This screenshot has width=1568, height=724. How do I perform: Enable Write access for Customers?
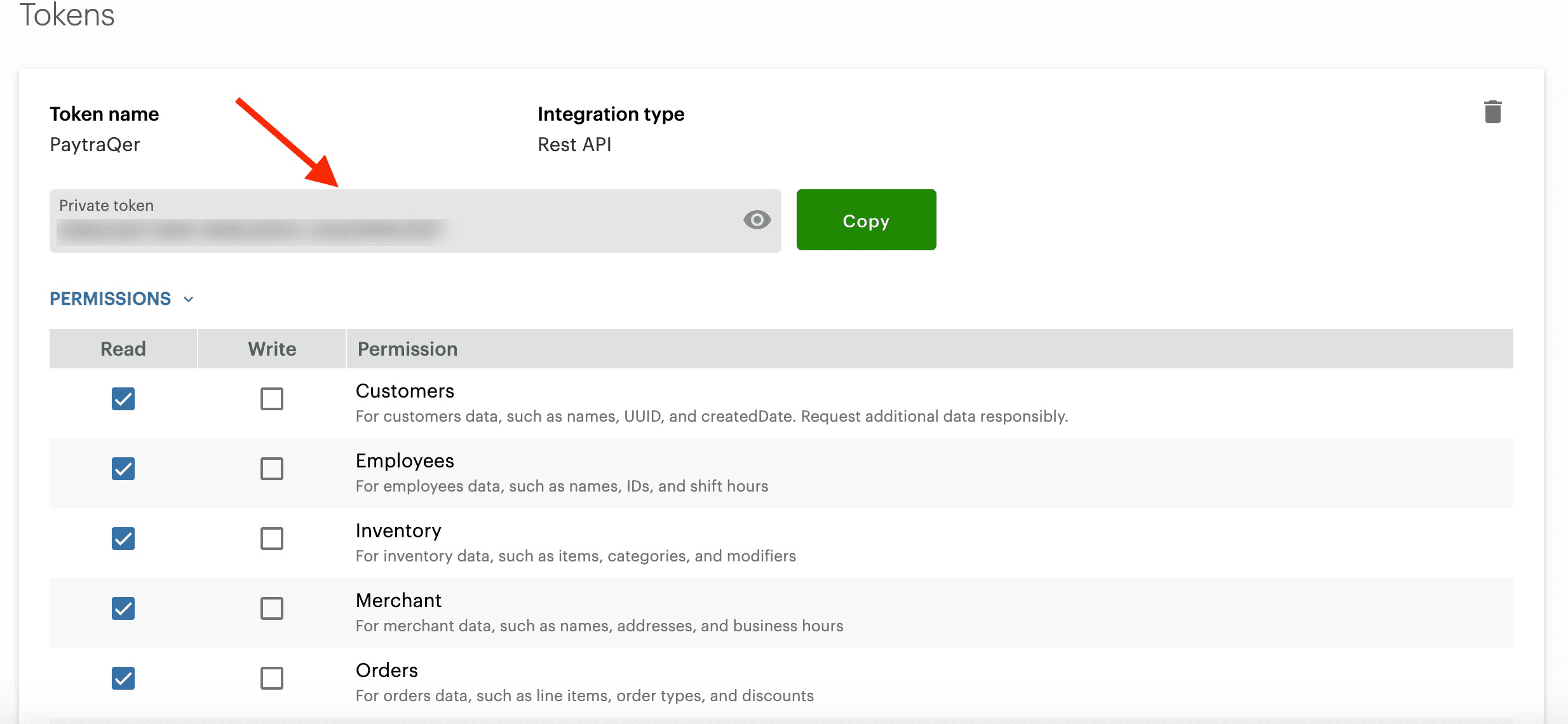272,399
